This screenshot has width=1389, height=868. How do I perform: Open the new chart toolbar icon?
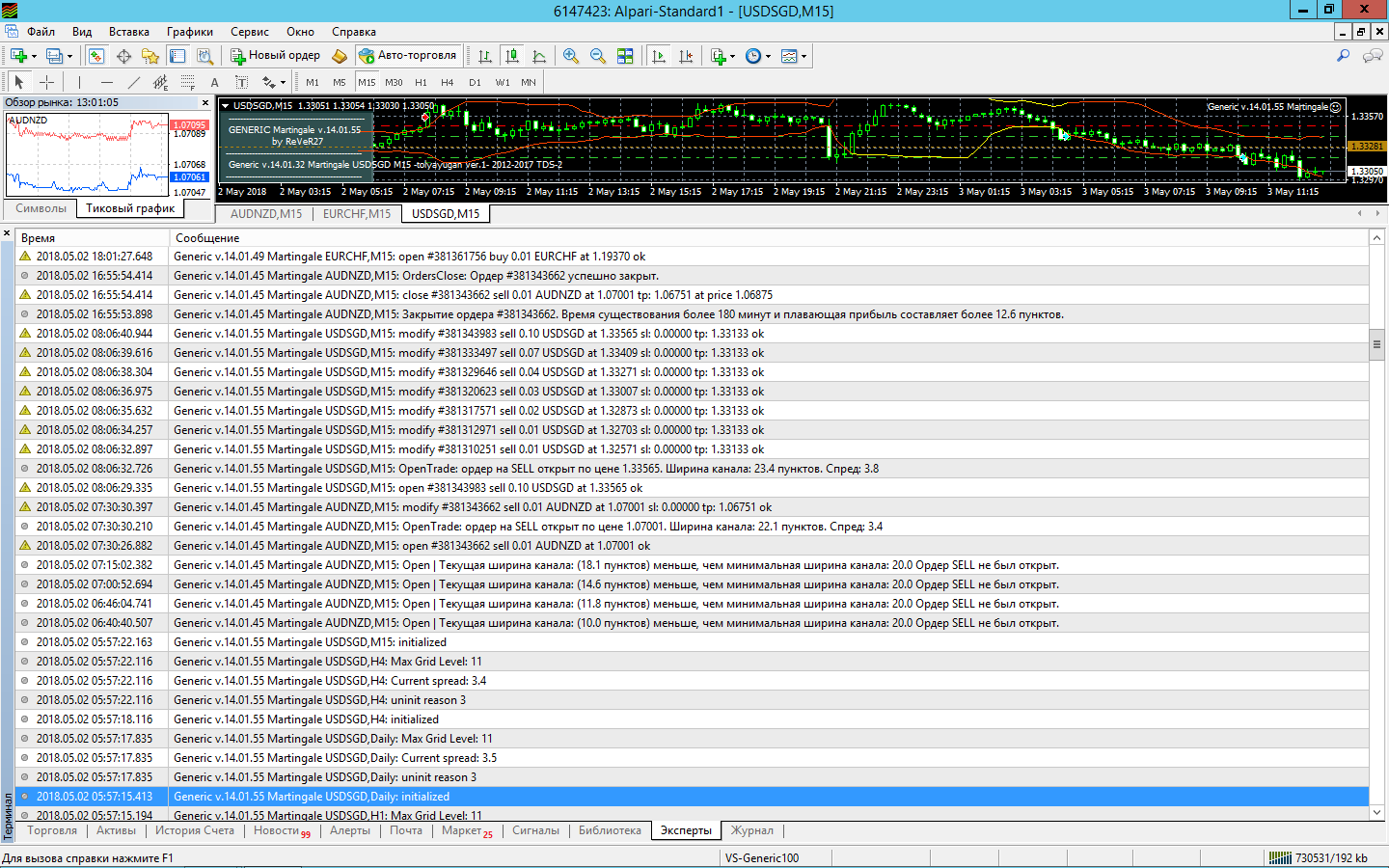pyautogui.click(x=18, y=56)
